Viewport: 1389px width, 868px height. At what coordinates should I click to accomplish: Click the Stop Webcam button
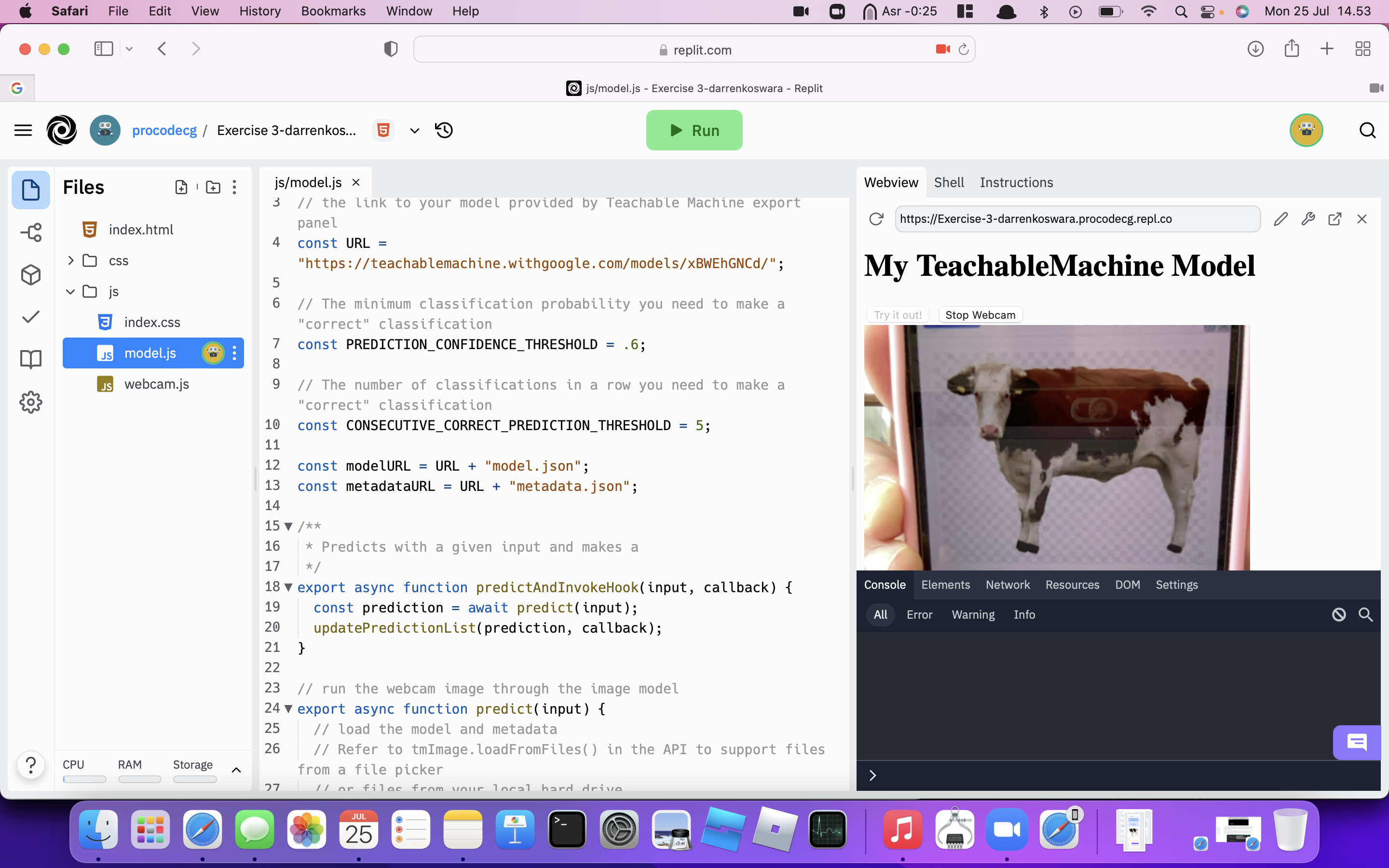point(980,314)
